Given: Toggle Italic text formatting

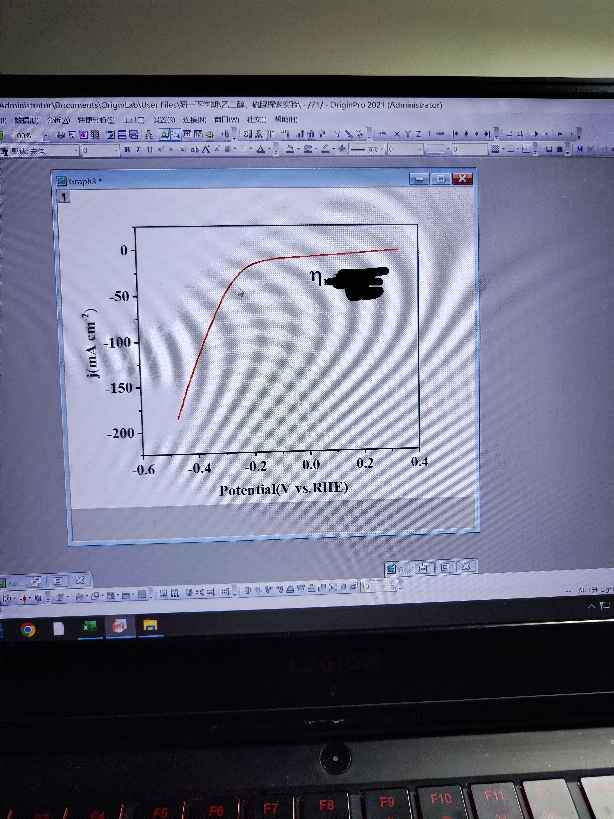Looking at the screenshot, I should pyautogui.click(x=138, y=150).
